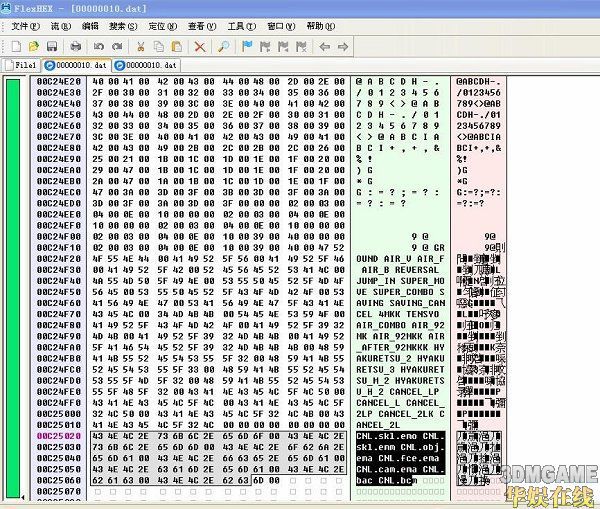Screen dimensions: 600x509
Task: Select address 00C24FF0 in offset column
Action: 59,403
